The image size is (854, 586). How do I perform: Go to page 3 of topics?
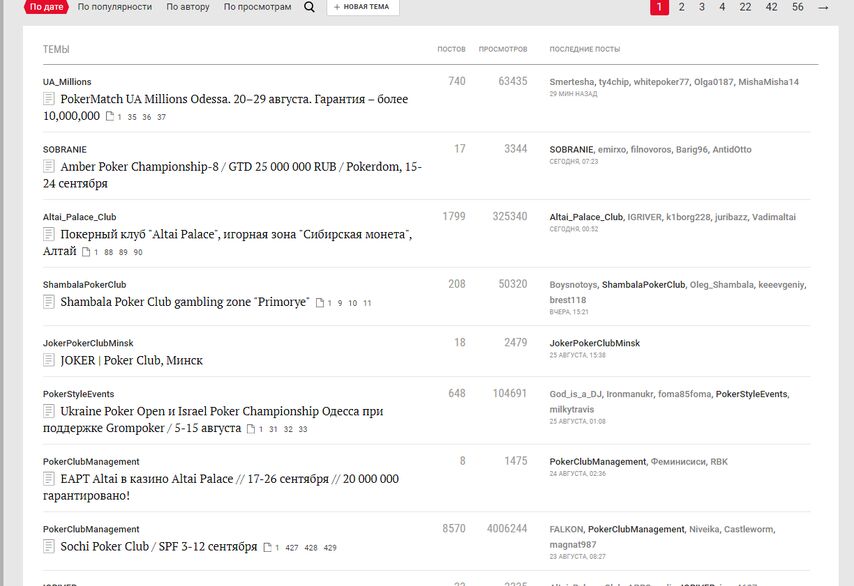pyautogui.click(x=702, y=7)
